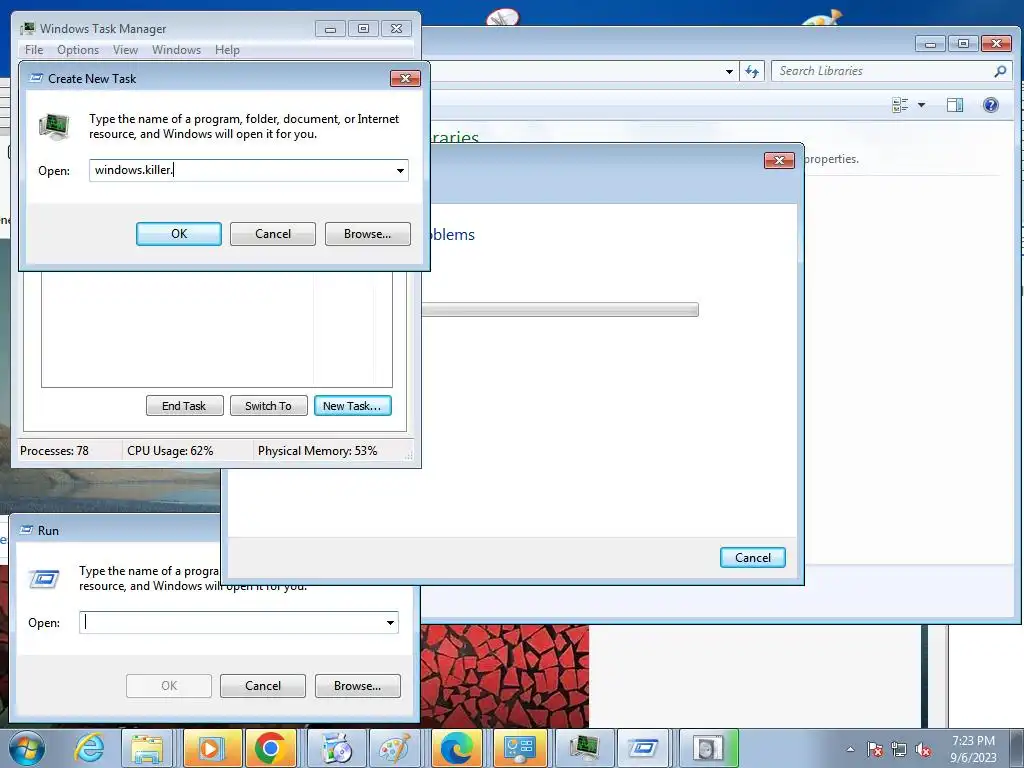Expand the Libraries address bar history dropdown
This screenshot has width=1024, height=768.
[x=729, y=71]
